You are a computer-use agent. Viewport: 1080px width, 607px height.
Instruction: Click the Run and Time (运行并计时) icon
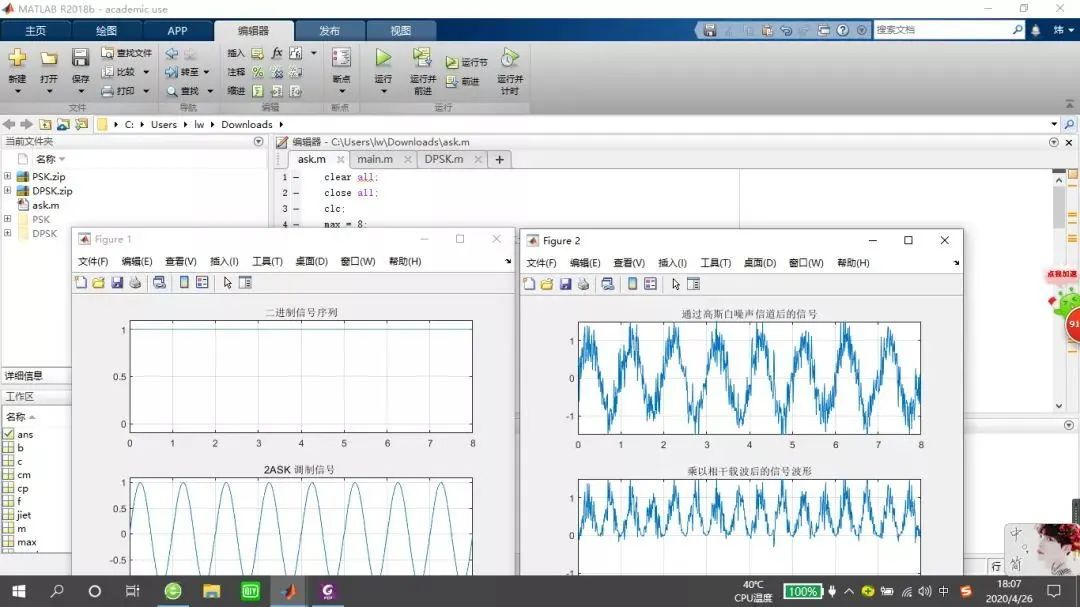click(510, 59)
